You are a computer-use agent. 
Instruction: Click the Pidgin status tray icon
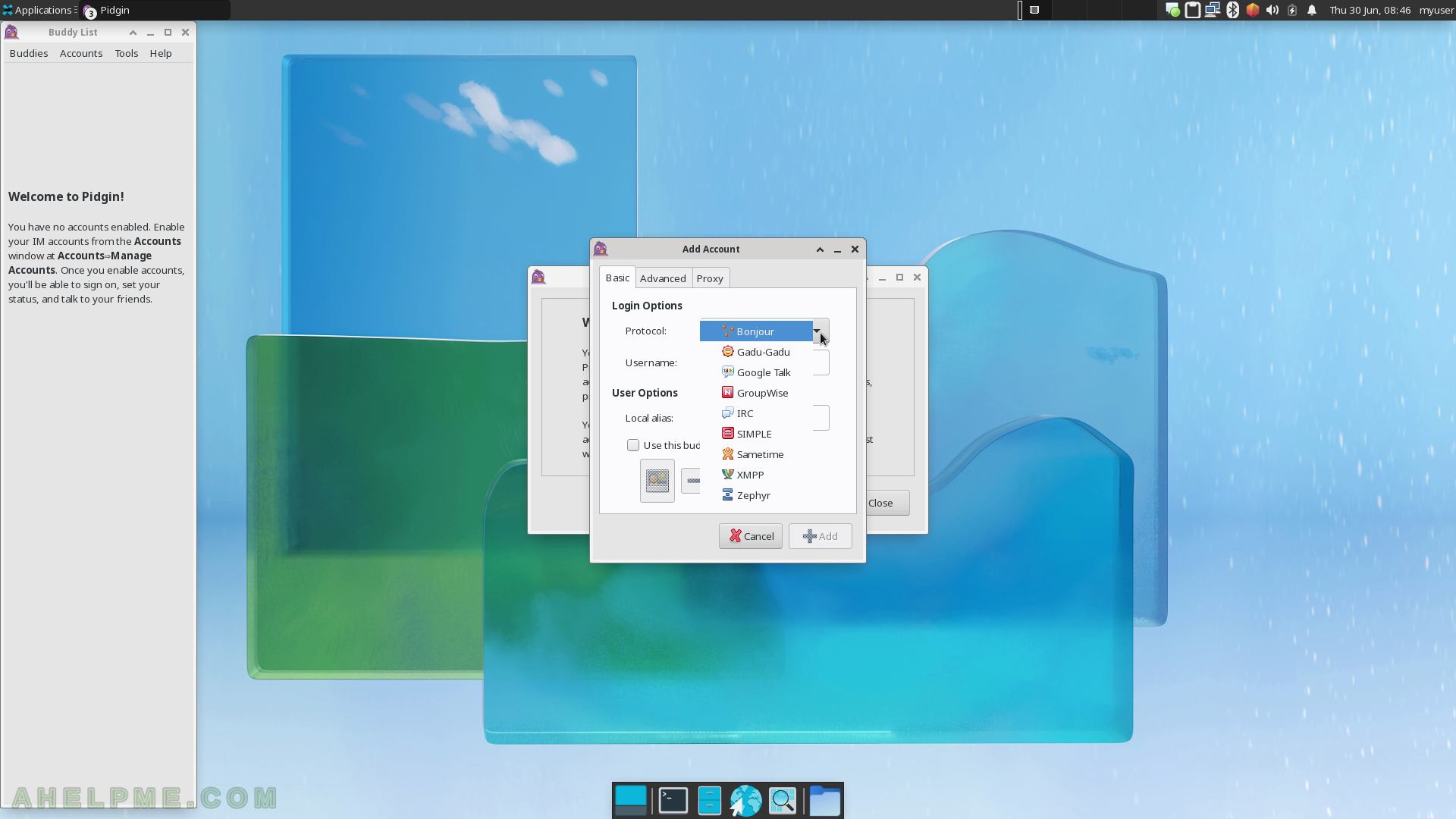[1172, 10]
